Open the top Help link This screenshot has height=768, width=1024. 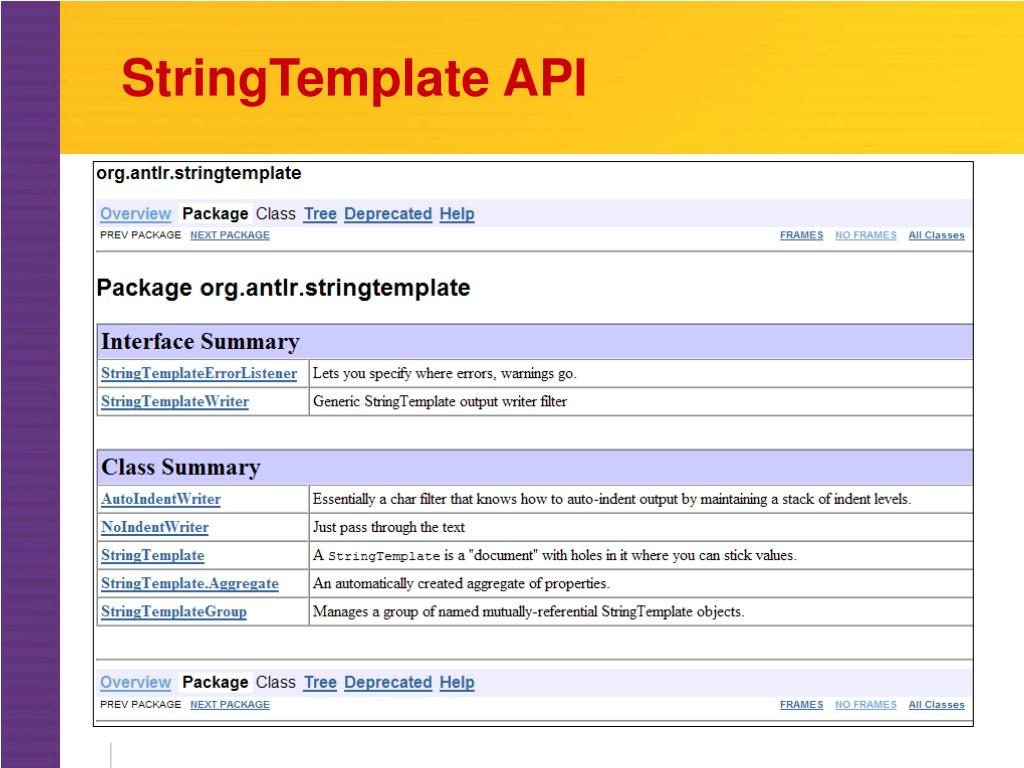coord(456,214)
